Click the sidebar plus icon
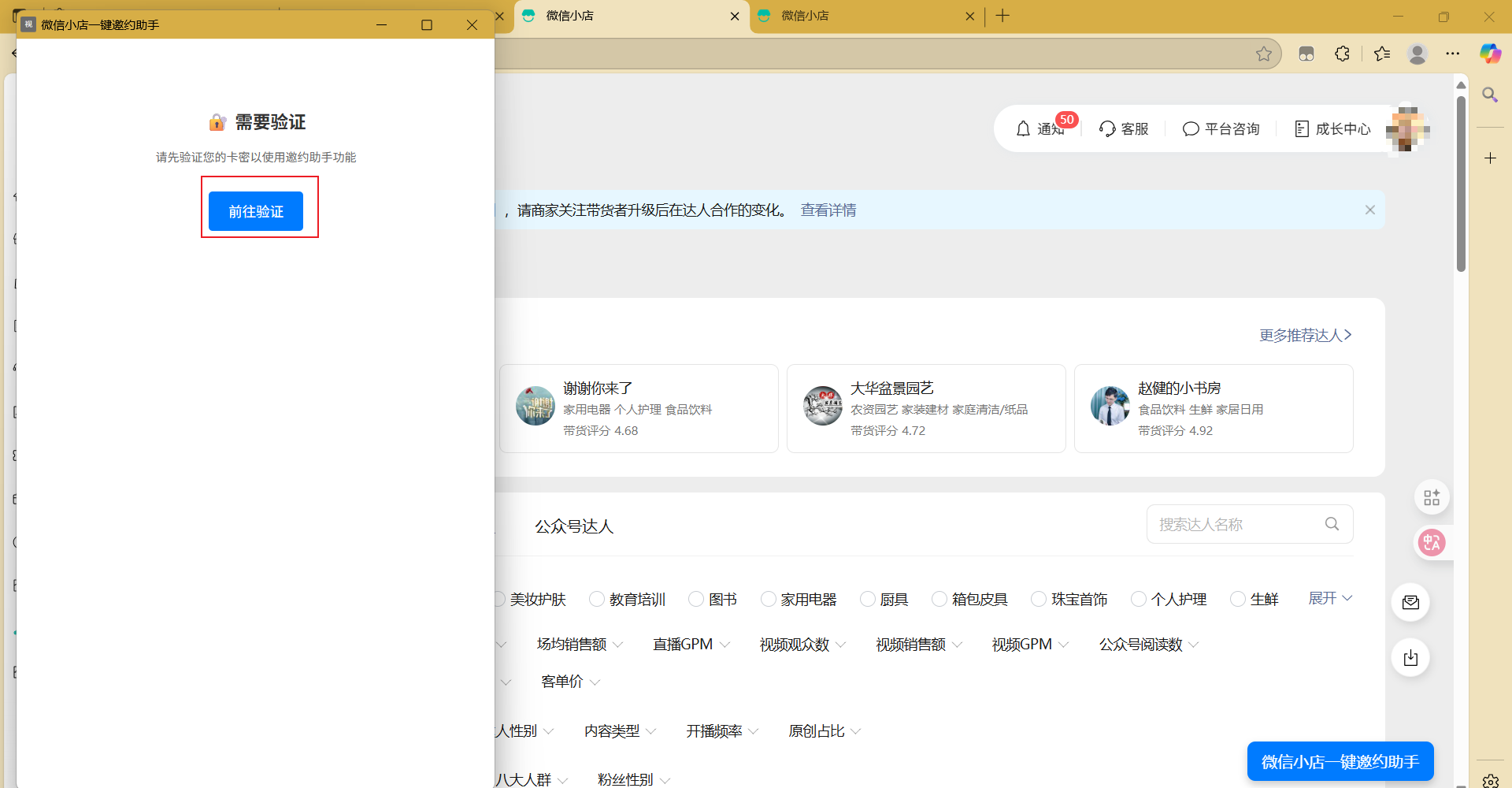The width and height of the screenshot is (1512, 788). (x=1490, y=158)
